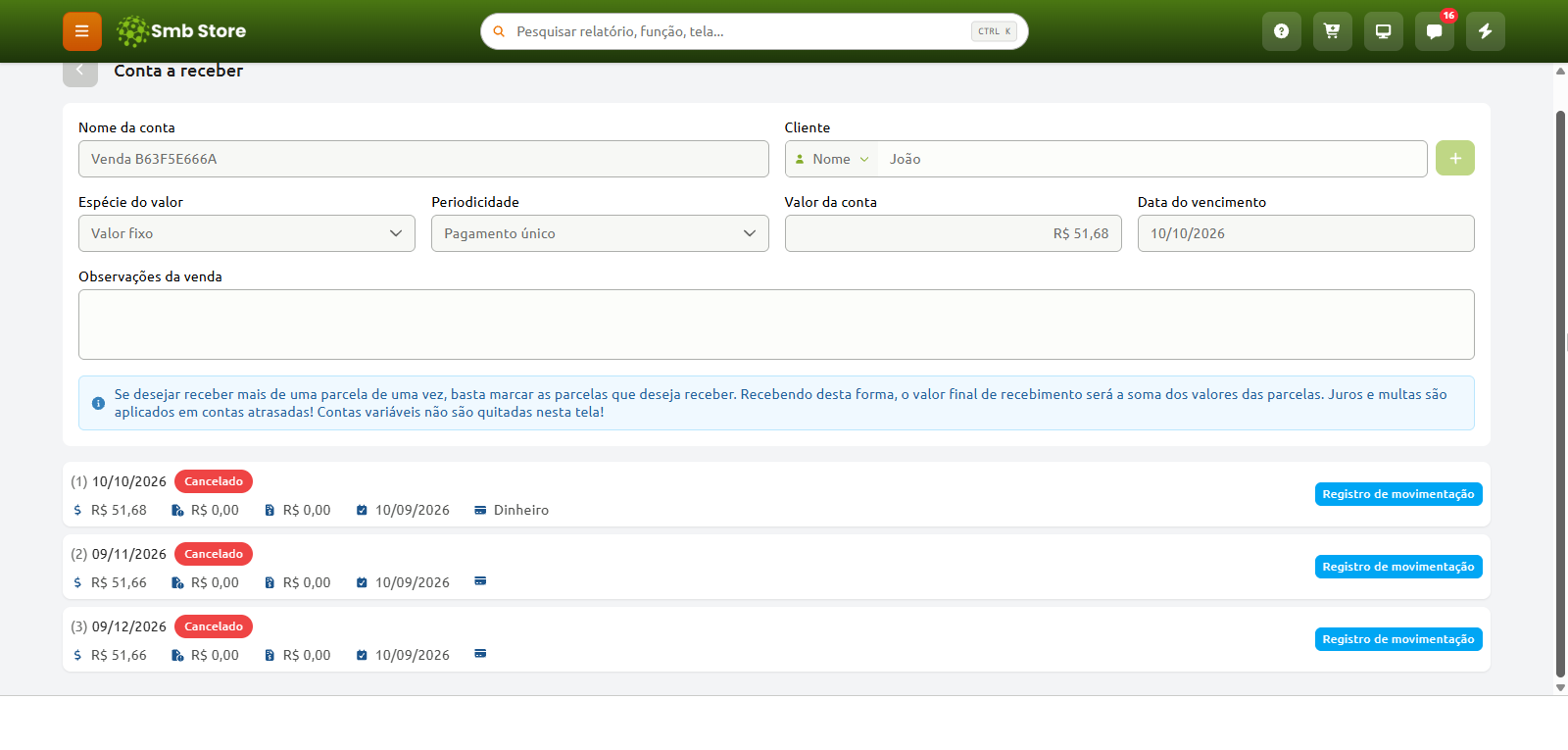Click the card icon in the 09/12/2026 installment

(480, 654)
